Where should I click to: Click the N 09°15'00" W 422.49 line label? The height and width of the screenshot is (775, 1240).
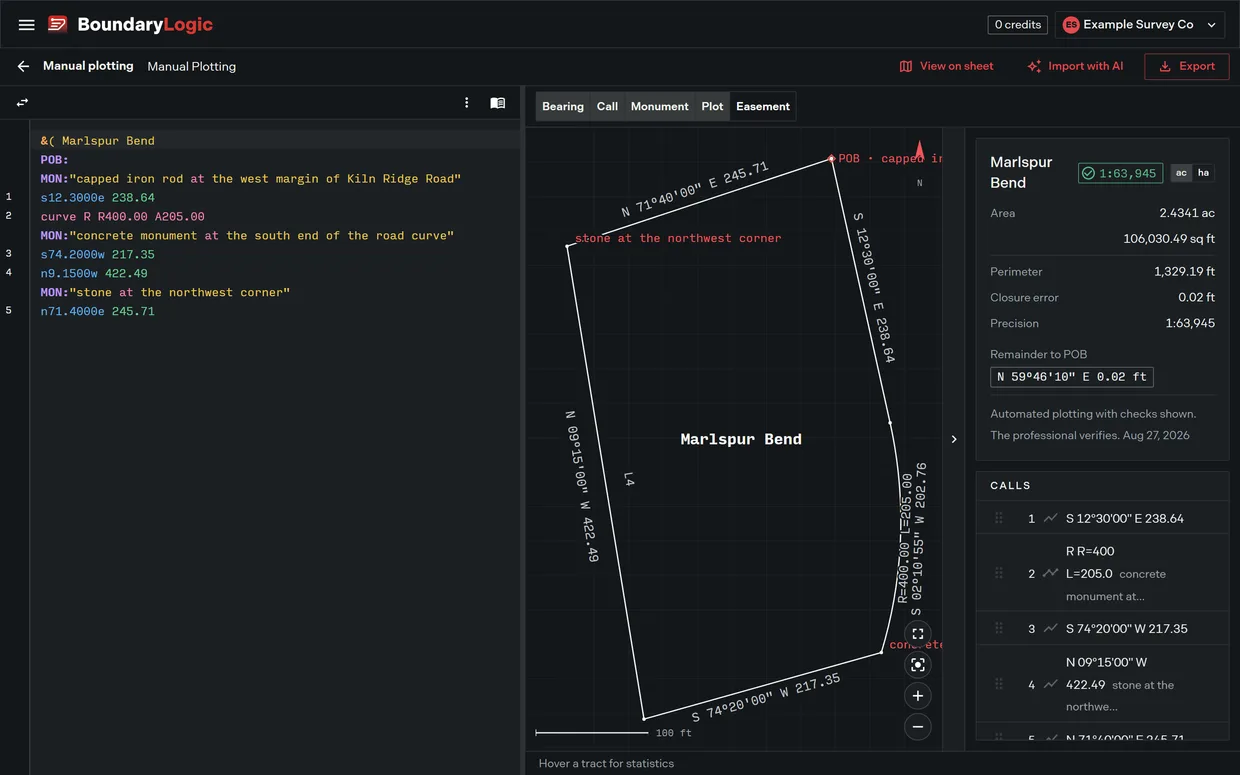coord(581,486)
